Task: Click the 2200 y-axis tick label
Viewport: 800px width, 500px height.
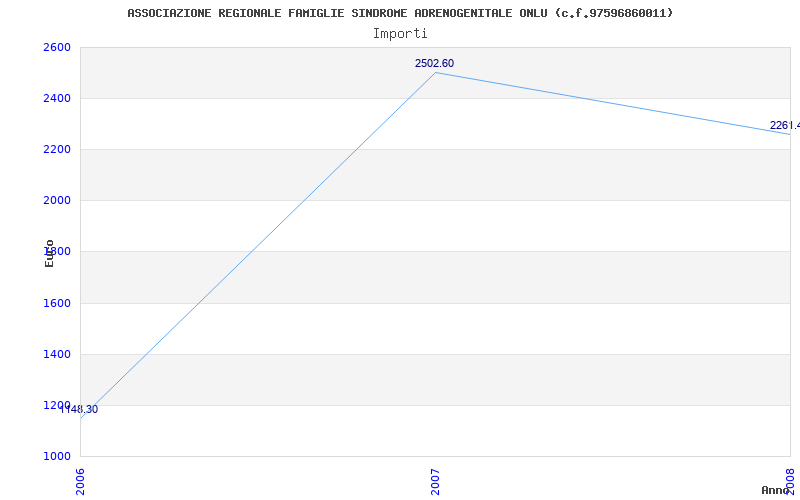Action: pos(57,149)
